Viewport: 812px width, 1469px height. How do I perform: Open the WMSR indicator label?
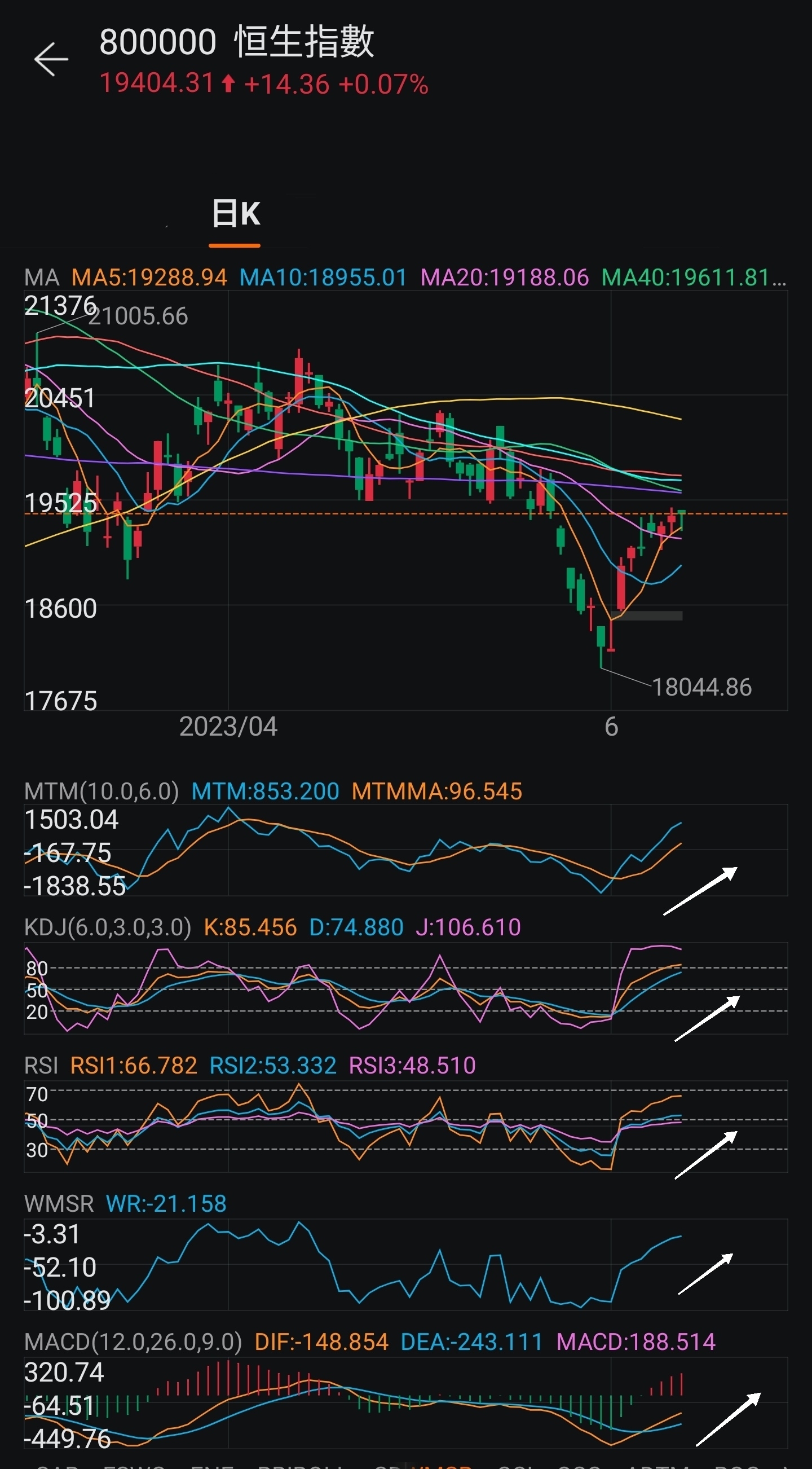[x=59, y=1204]
